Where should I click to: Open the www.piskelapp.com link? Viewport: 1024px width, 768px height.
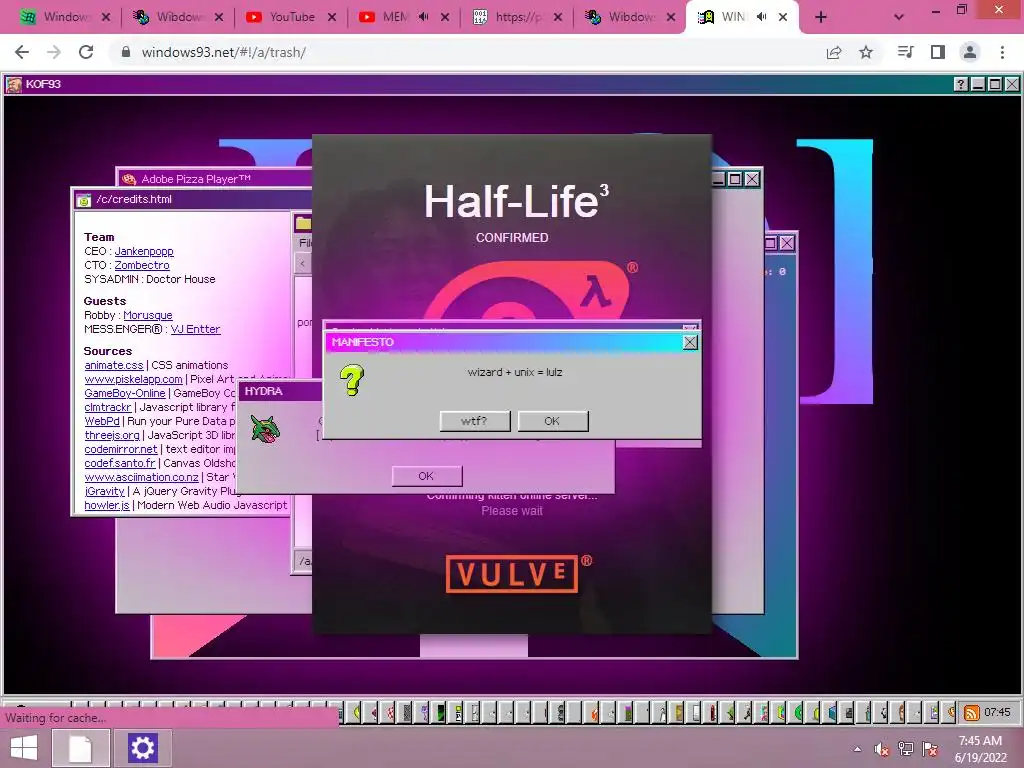click(x=133, y=379)
